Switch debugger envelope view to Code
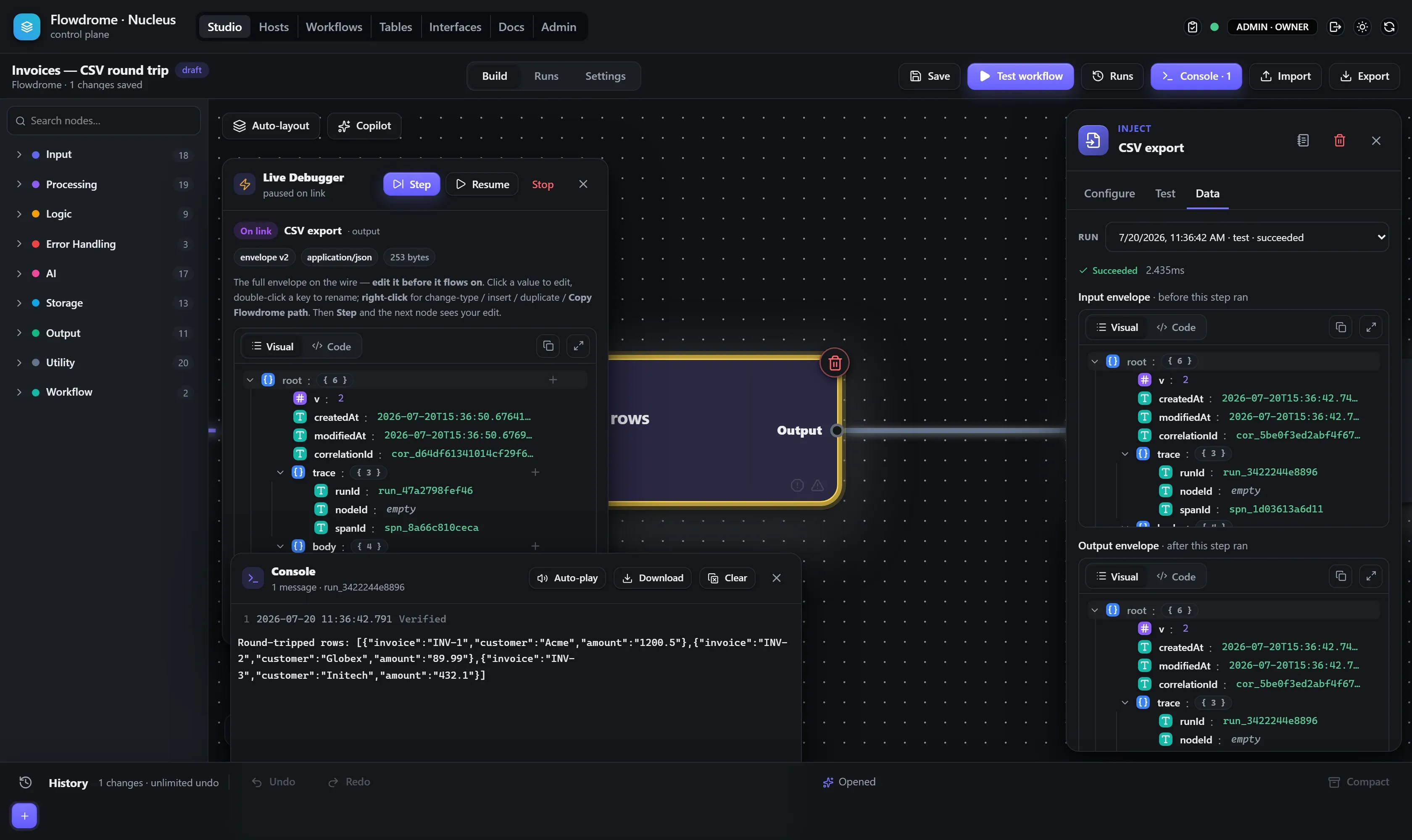Image resolution: width=1412 pixels, height=840 pixels. click(331, 346)
